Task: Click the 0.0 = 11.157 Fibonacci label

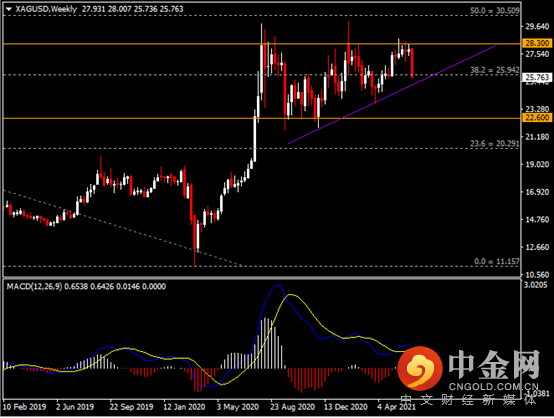Action: click(x=496, y=261)
